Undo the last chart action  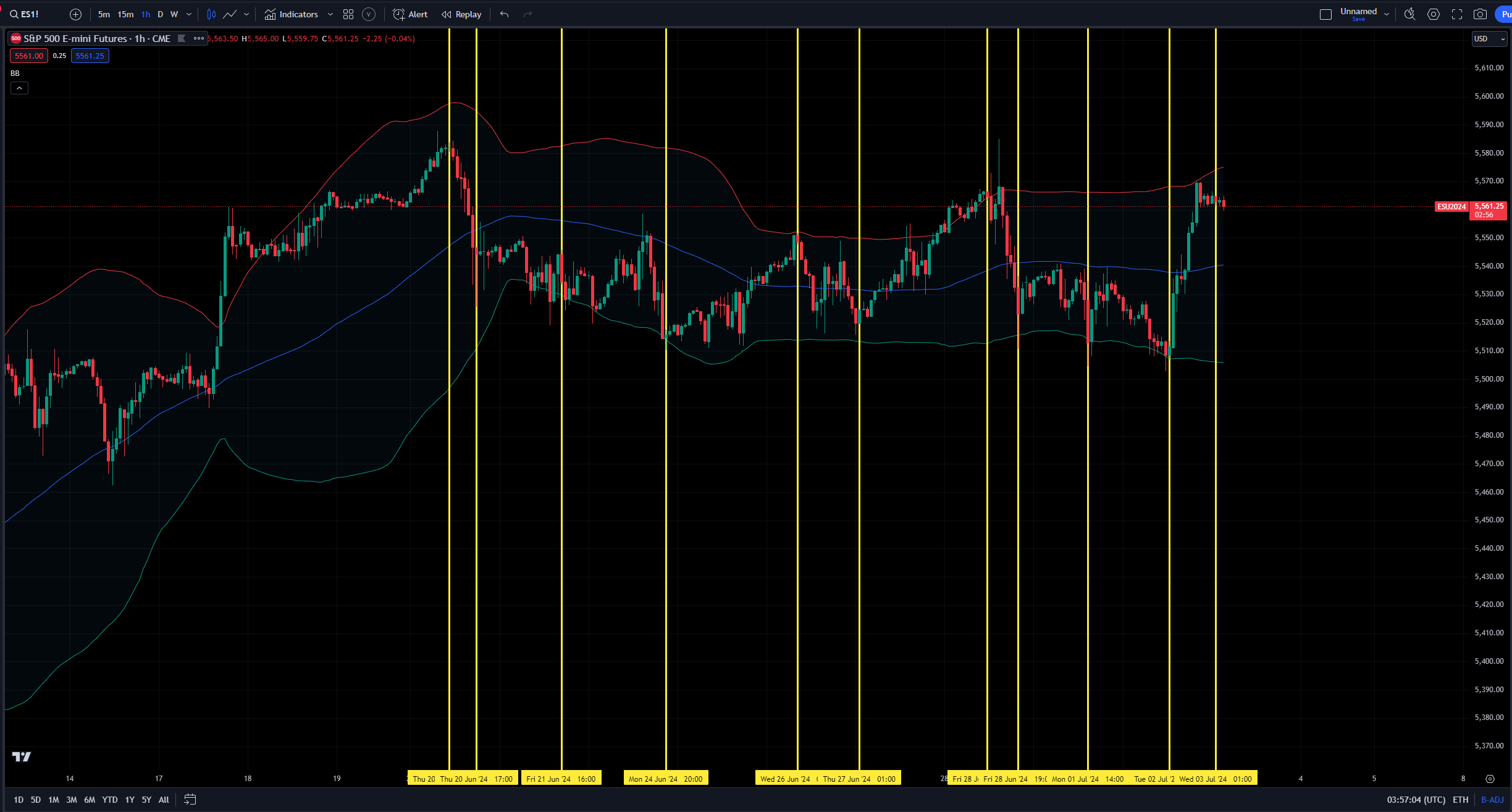504,14
